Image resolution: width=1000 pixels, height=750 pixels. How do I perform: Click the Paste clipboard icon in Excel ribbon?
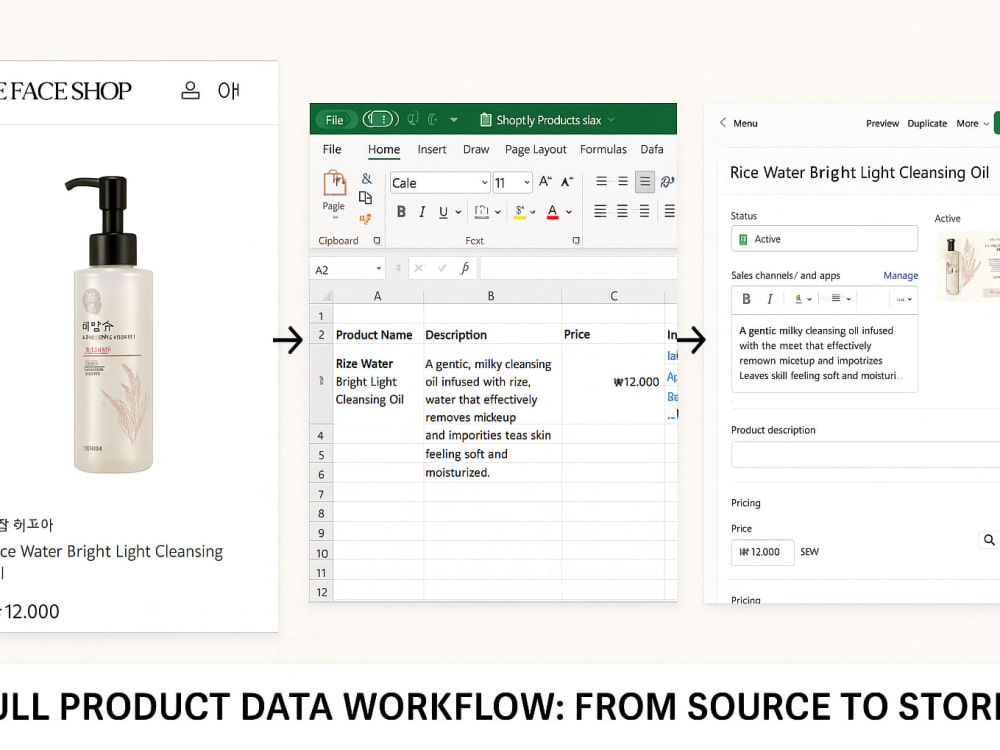point(334,184)
